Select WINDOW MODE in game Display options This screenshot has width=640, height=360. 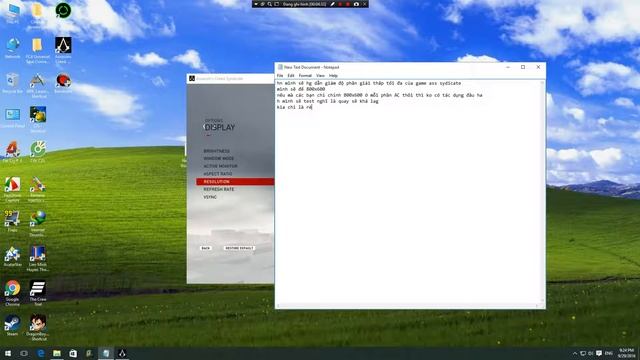[219, 158]
